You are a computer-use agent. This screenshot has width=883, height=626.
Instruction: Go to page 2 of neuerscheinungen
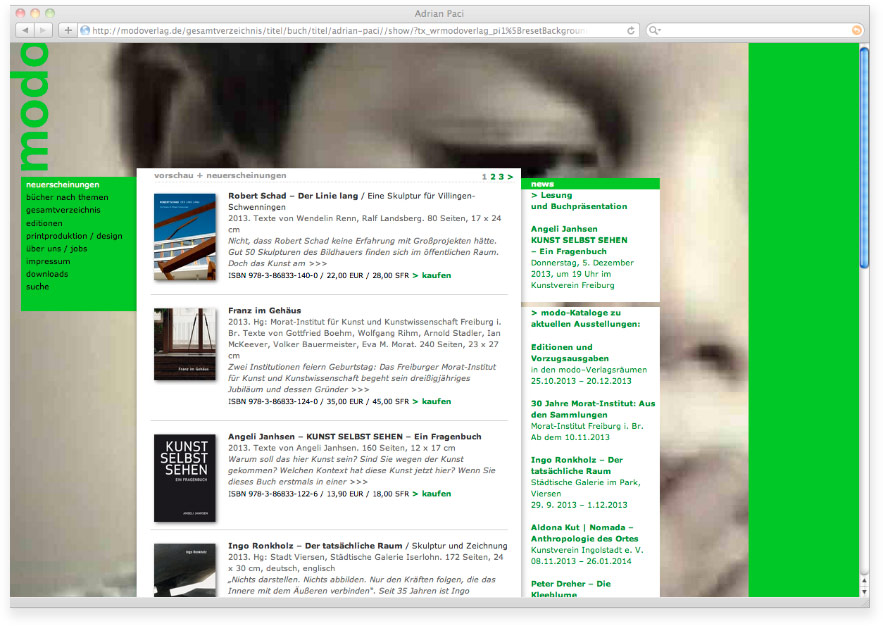click(x=492, y=176)
